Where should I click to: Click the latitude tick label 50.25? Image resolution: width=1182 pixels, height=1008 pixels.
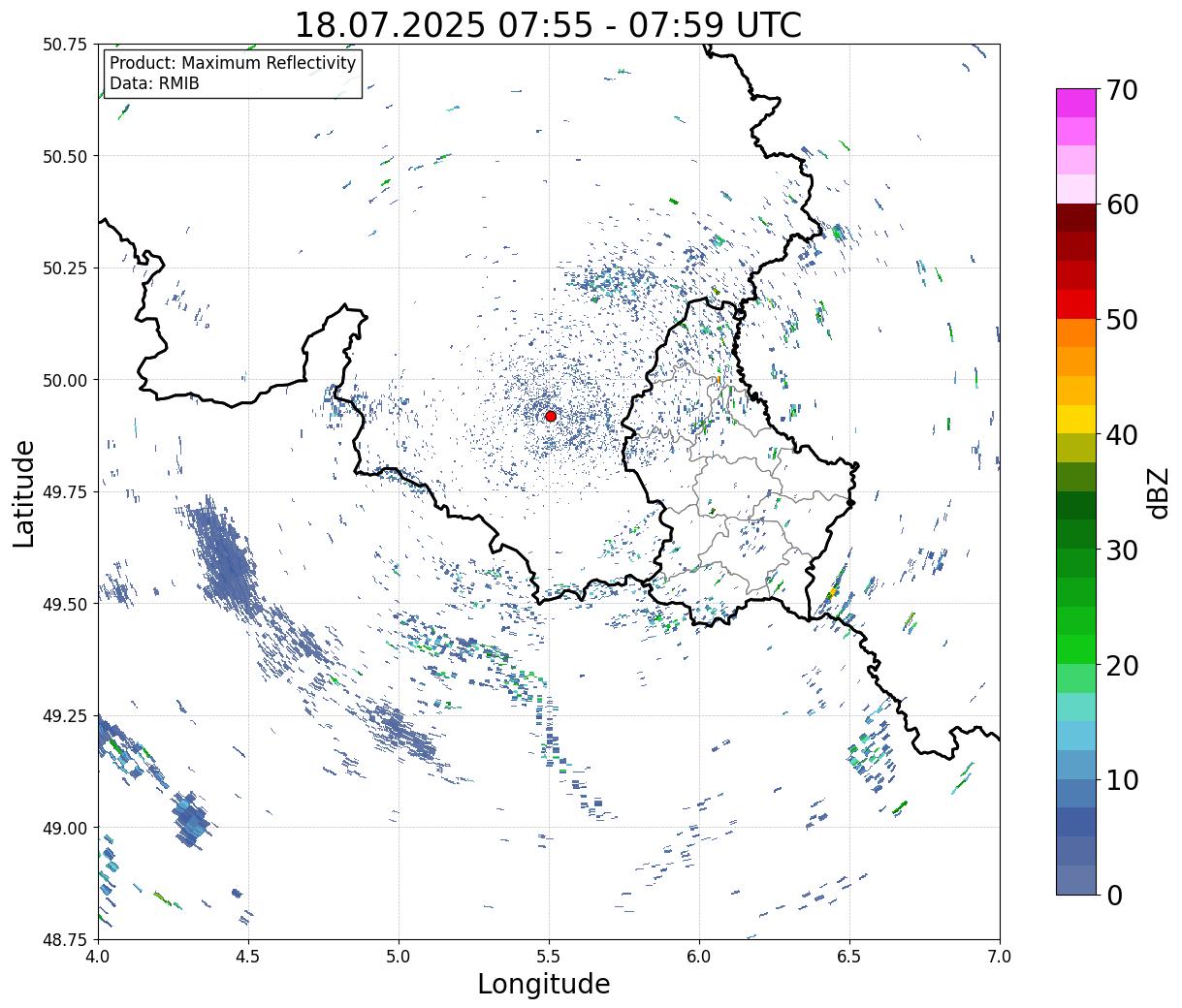click(x=65, y=268)
